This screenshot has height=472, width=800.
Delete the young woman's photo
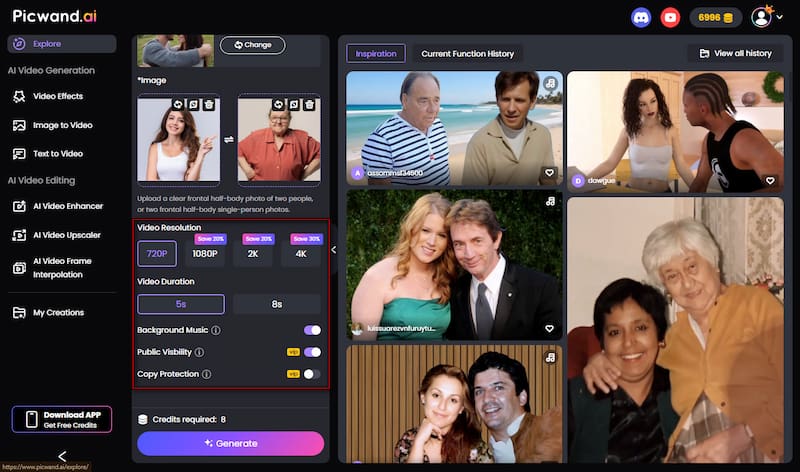209,105
